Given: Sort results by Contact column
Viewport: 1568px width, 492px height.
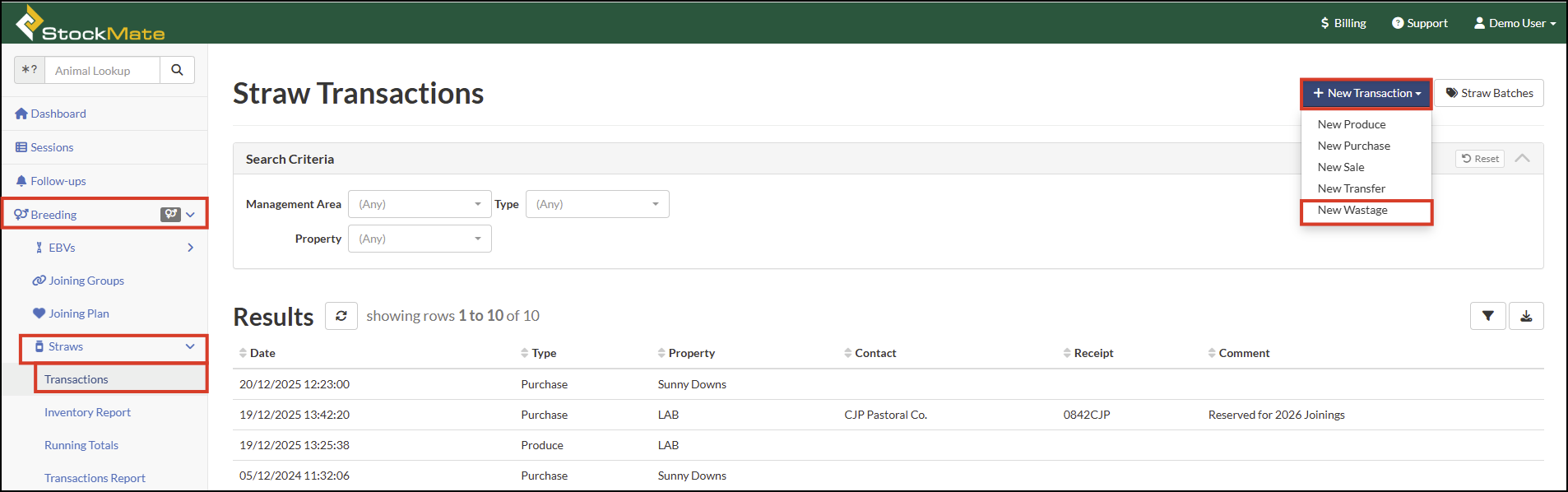Looking at the screenshot, I should (870, 353).
